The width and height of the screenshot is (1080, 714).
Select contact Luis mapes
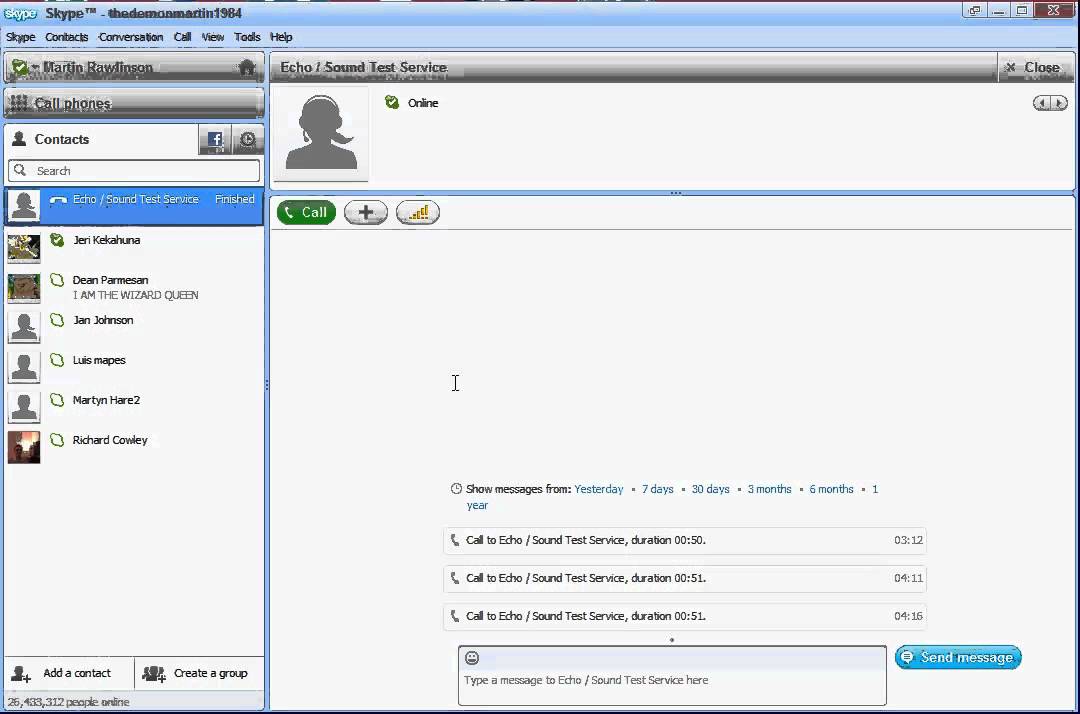coord(134,367)
